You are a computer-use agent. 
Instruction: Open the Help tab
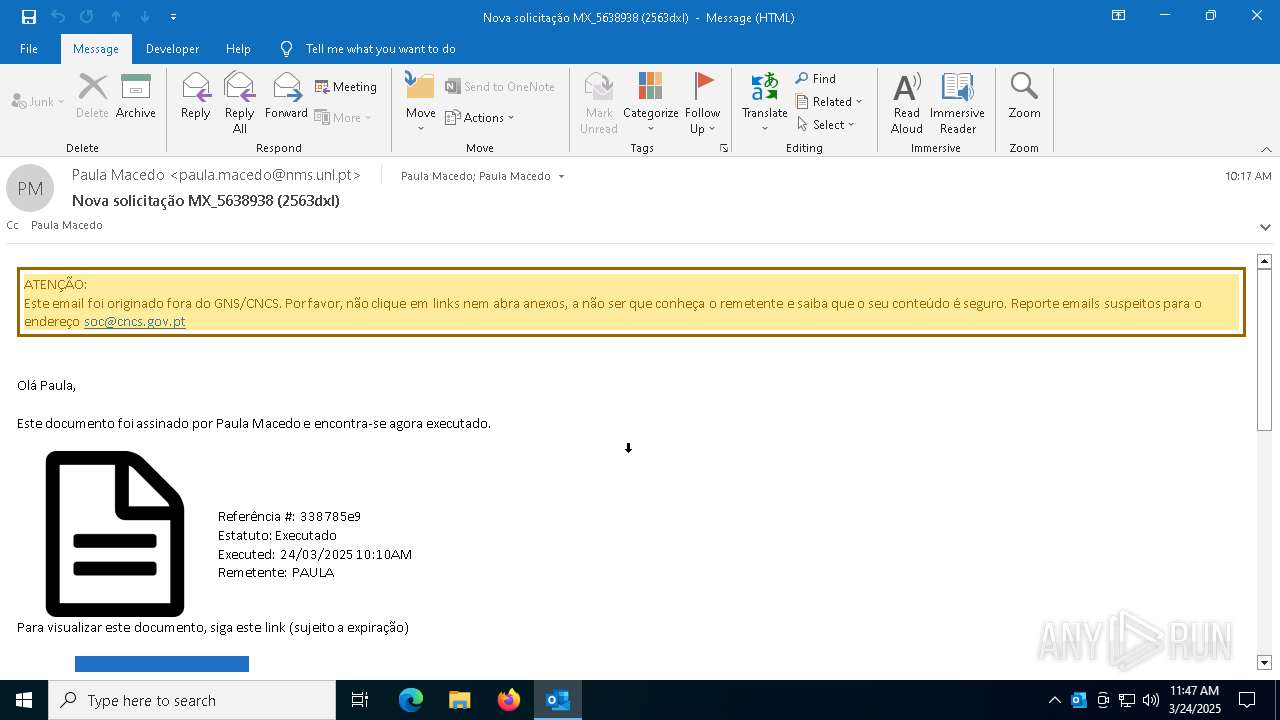(238, 49)
